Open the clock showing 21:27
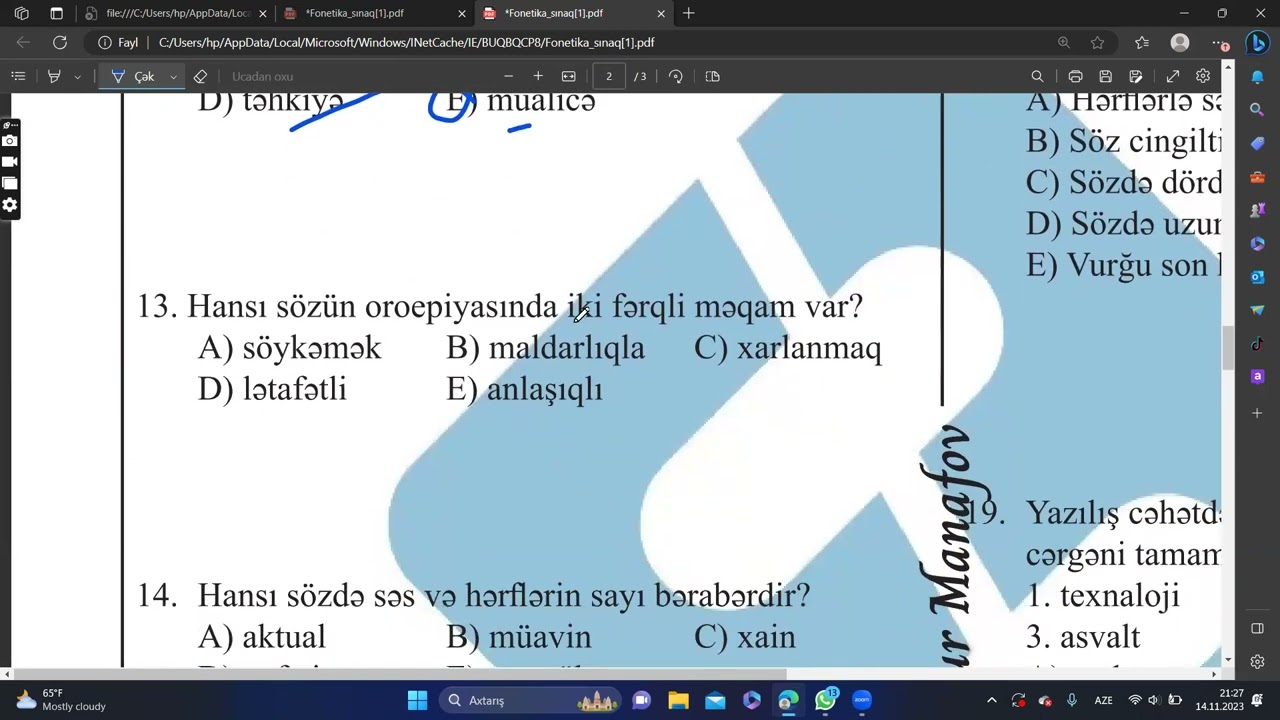This screenshot has height=720, width=1280. click(1220, 700)
